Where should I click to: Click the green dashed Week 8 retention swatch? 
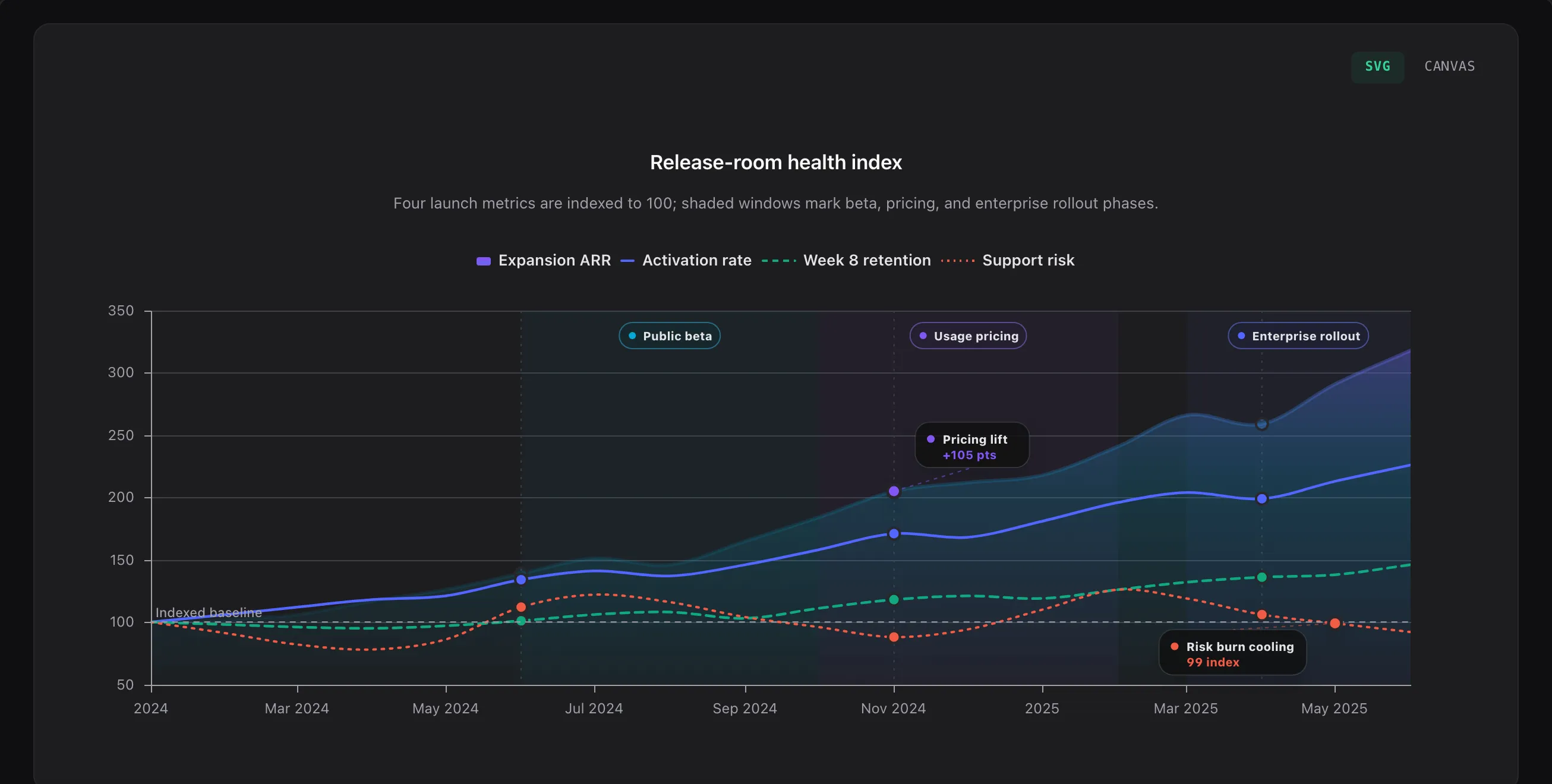coord(778,261)
